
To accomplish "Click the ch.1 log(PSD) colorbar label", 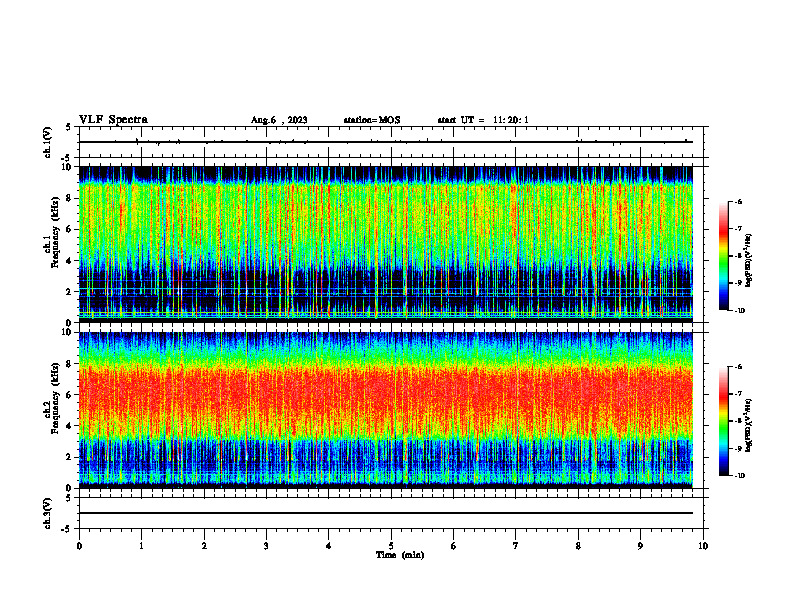I will (x=748, y=261).
